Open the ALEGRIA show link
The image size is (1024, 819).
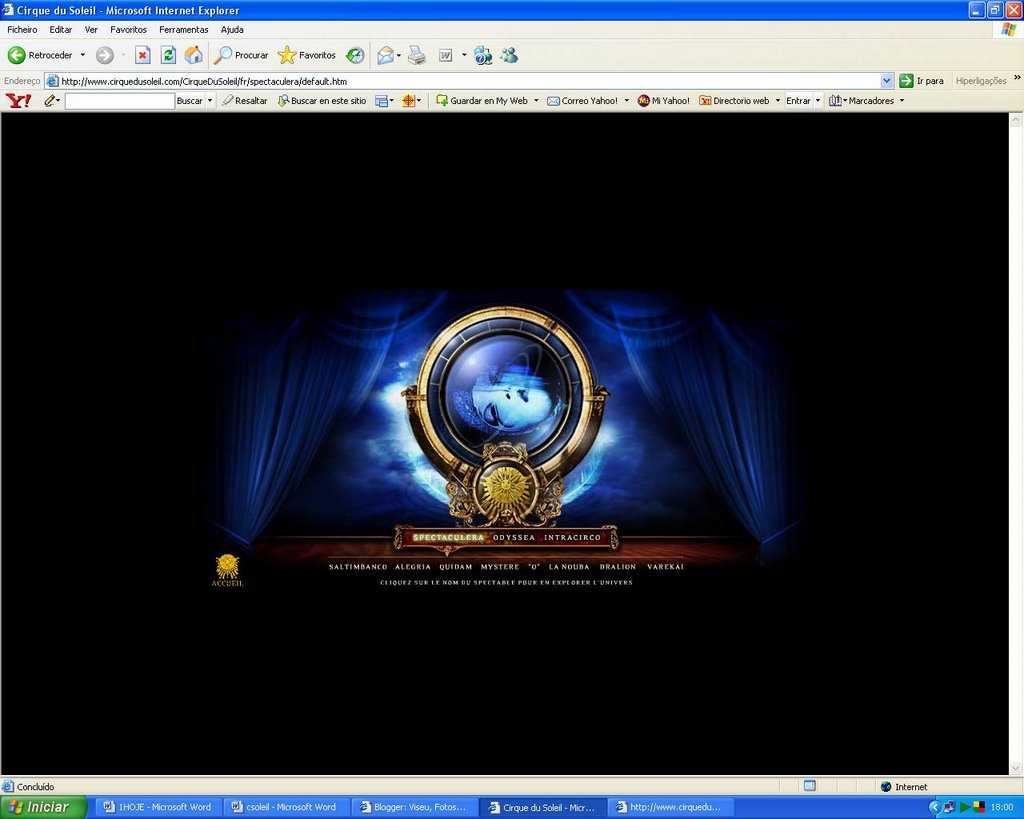pyautogui.click(x=413, y=567)
